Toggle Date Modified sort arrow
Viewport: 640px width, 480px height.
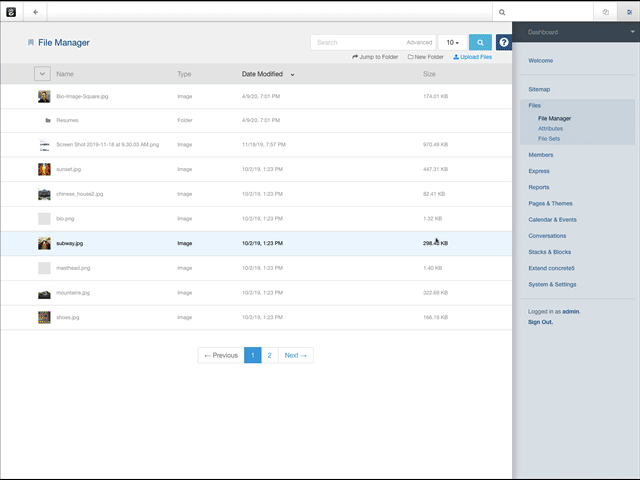(292, 75)
